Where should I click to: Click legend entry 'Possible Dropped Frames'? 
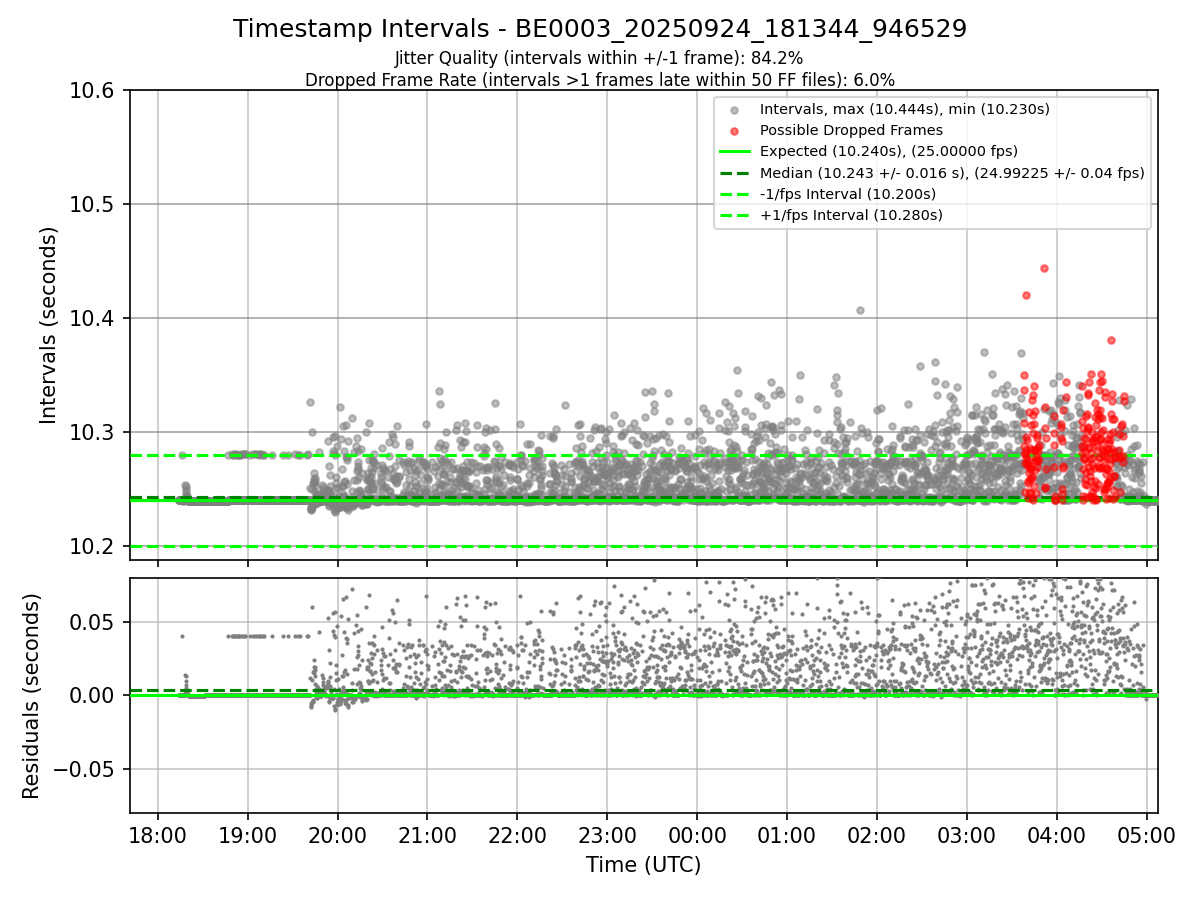click(x=851, y=130)
